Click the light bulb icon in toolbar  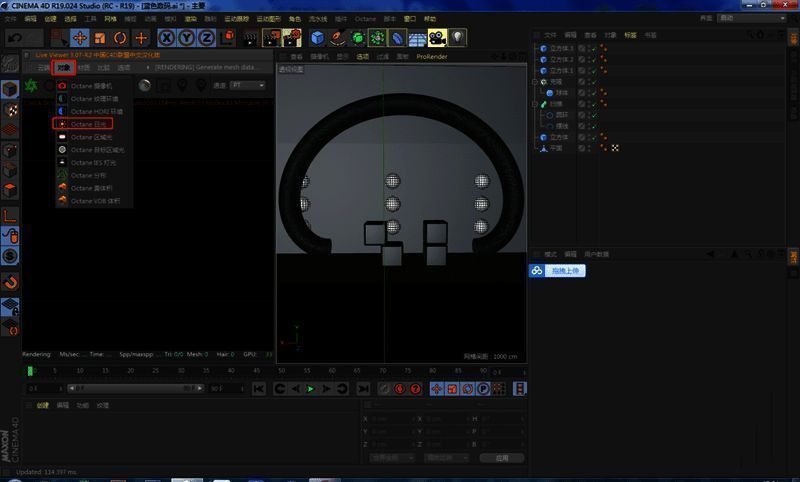coord(458,38)
